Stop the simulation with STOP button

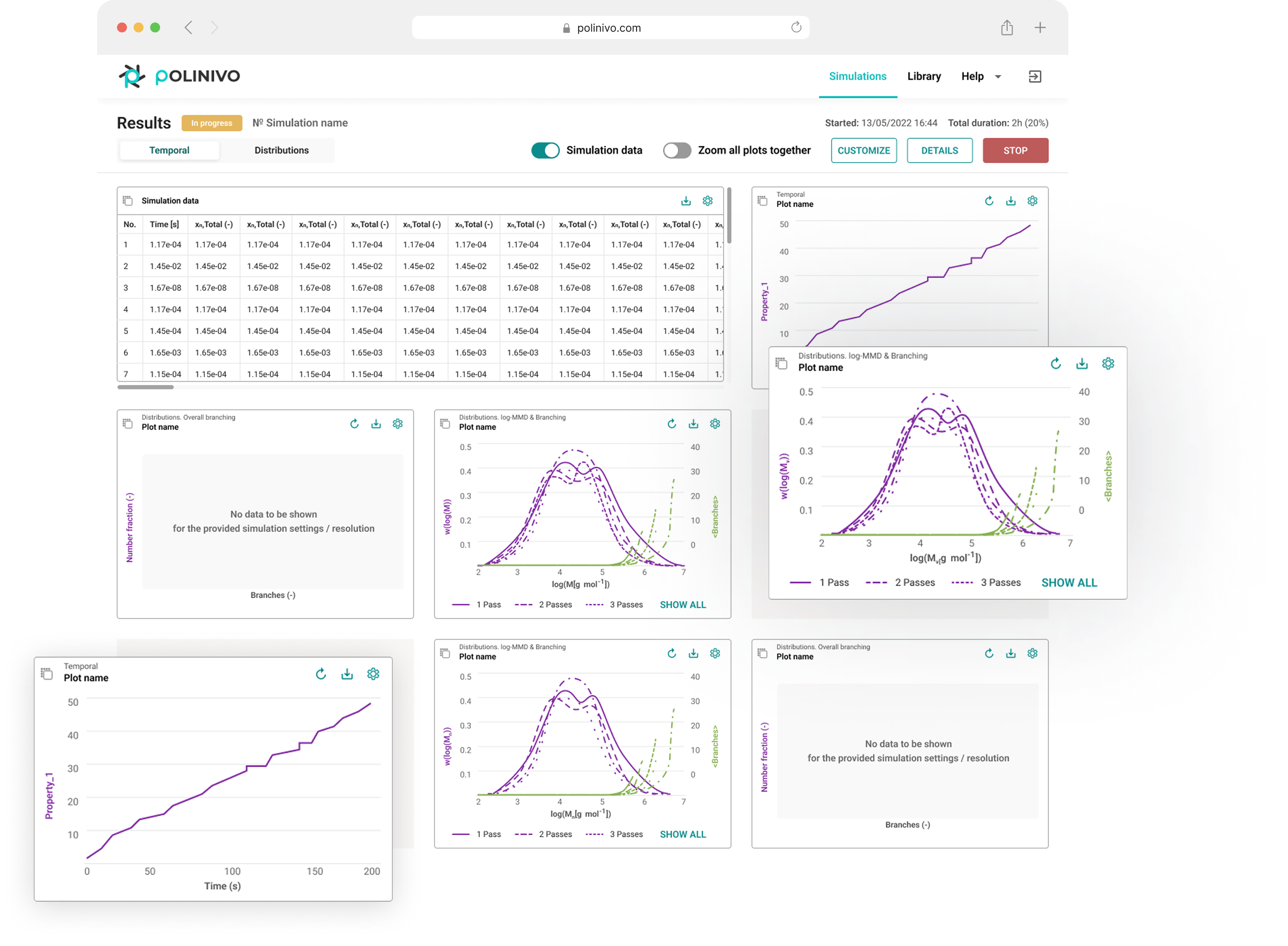point(1015,150)
